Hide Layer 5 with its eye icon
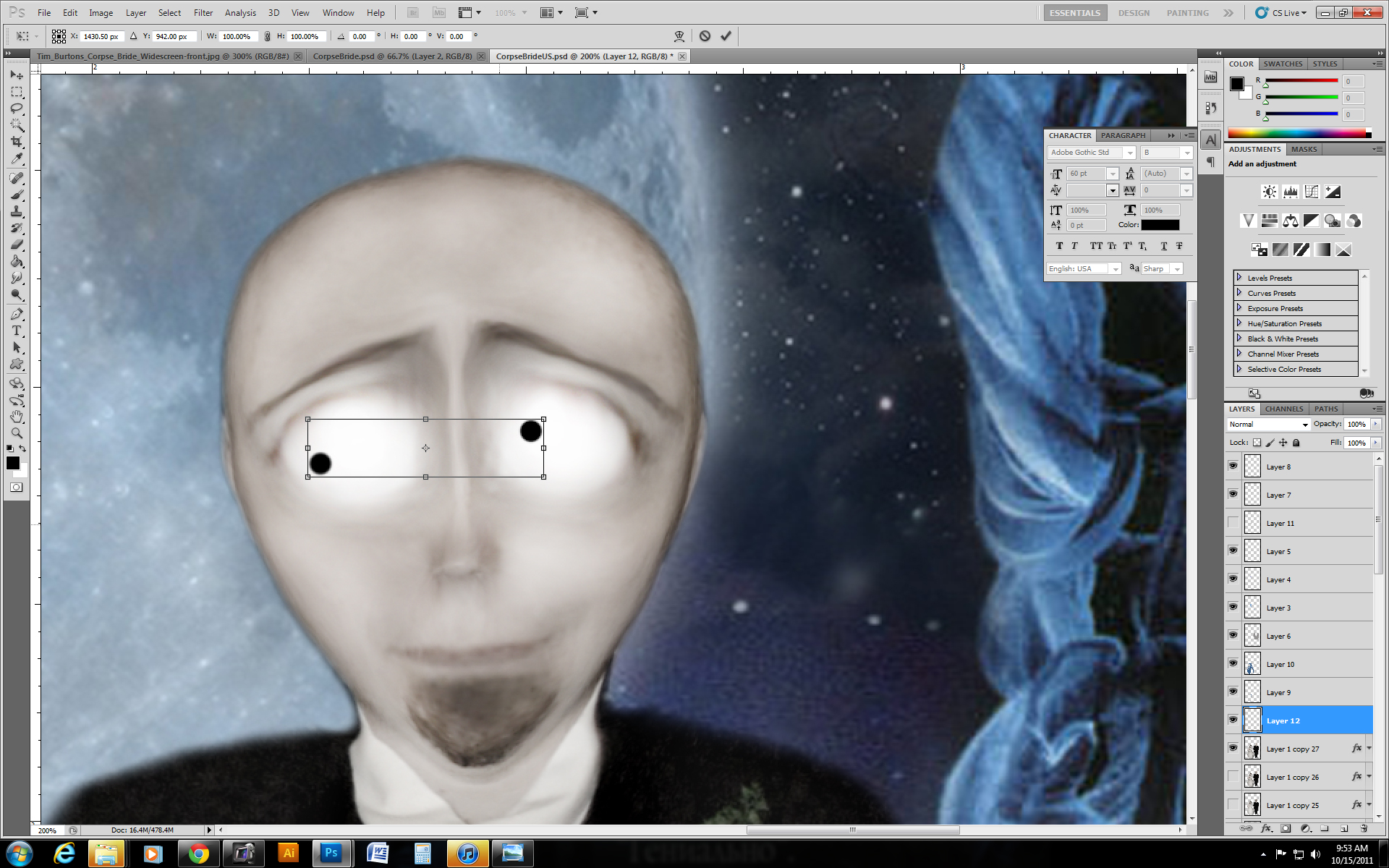 coord(1233,551)
